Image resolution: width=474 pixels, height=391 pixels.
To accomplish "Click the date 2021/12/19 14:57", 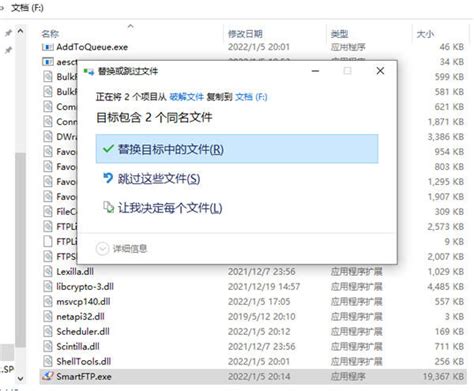I will 264,287.
